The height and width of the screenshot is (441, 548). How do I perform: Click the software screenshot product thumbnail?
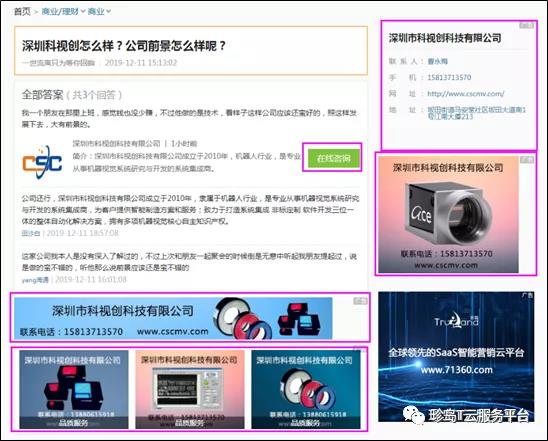click(x=190, y=390)
